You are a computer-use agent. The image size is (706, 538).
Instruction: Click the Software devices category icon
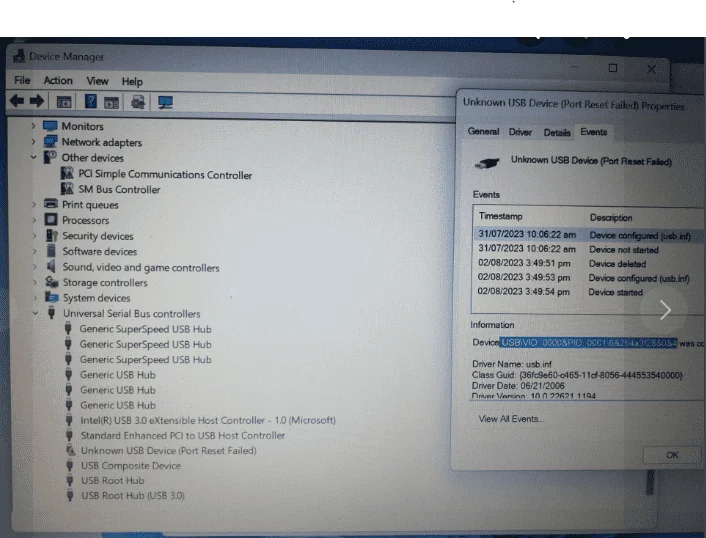click(51, 251)
